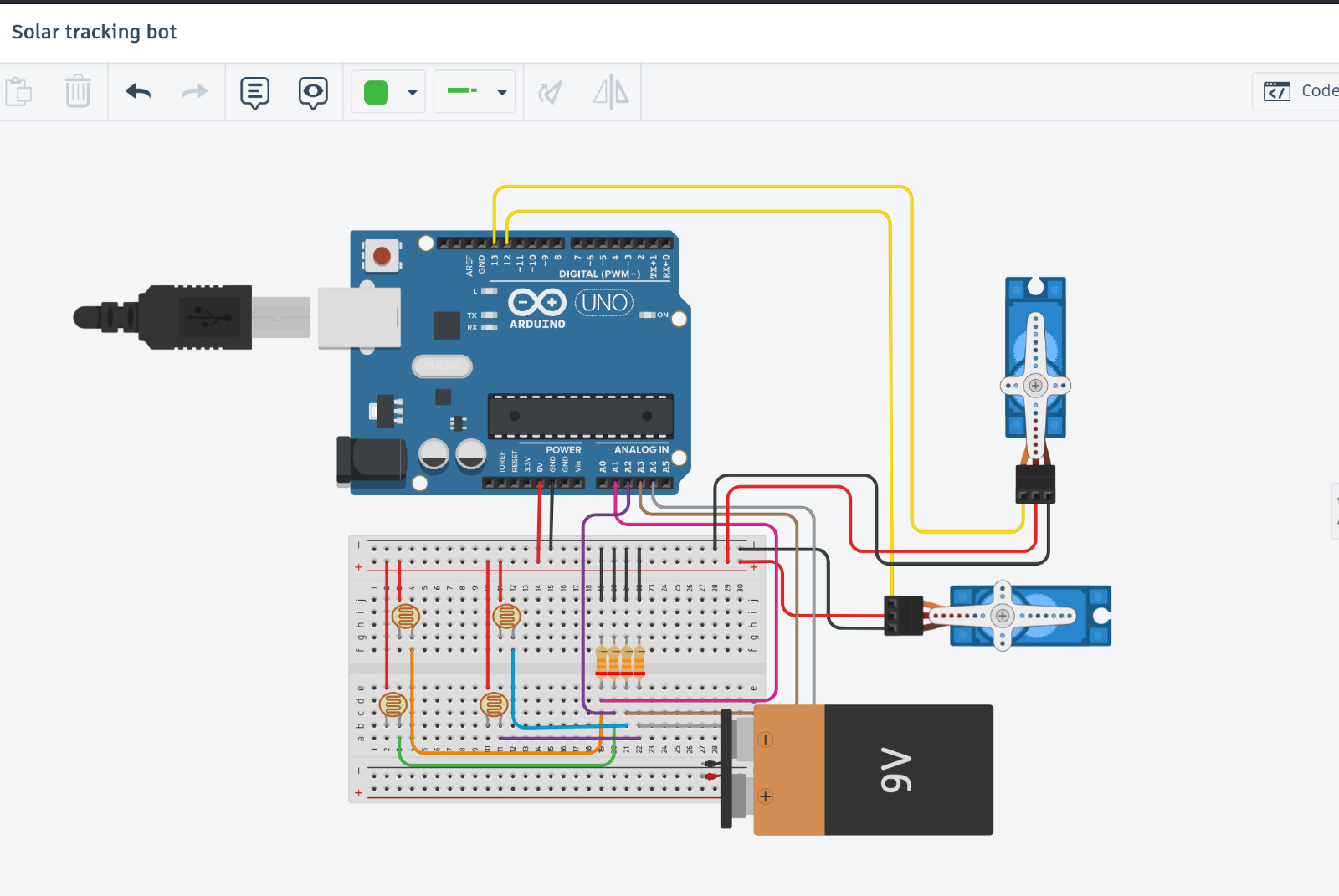Viewport: 1339px width, 896px height.
Task: Click the paste clipboard icon
Action: tap(18, 91)
